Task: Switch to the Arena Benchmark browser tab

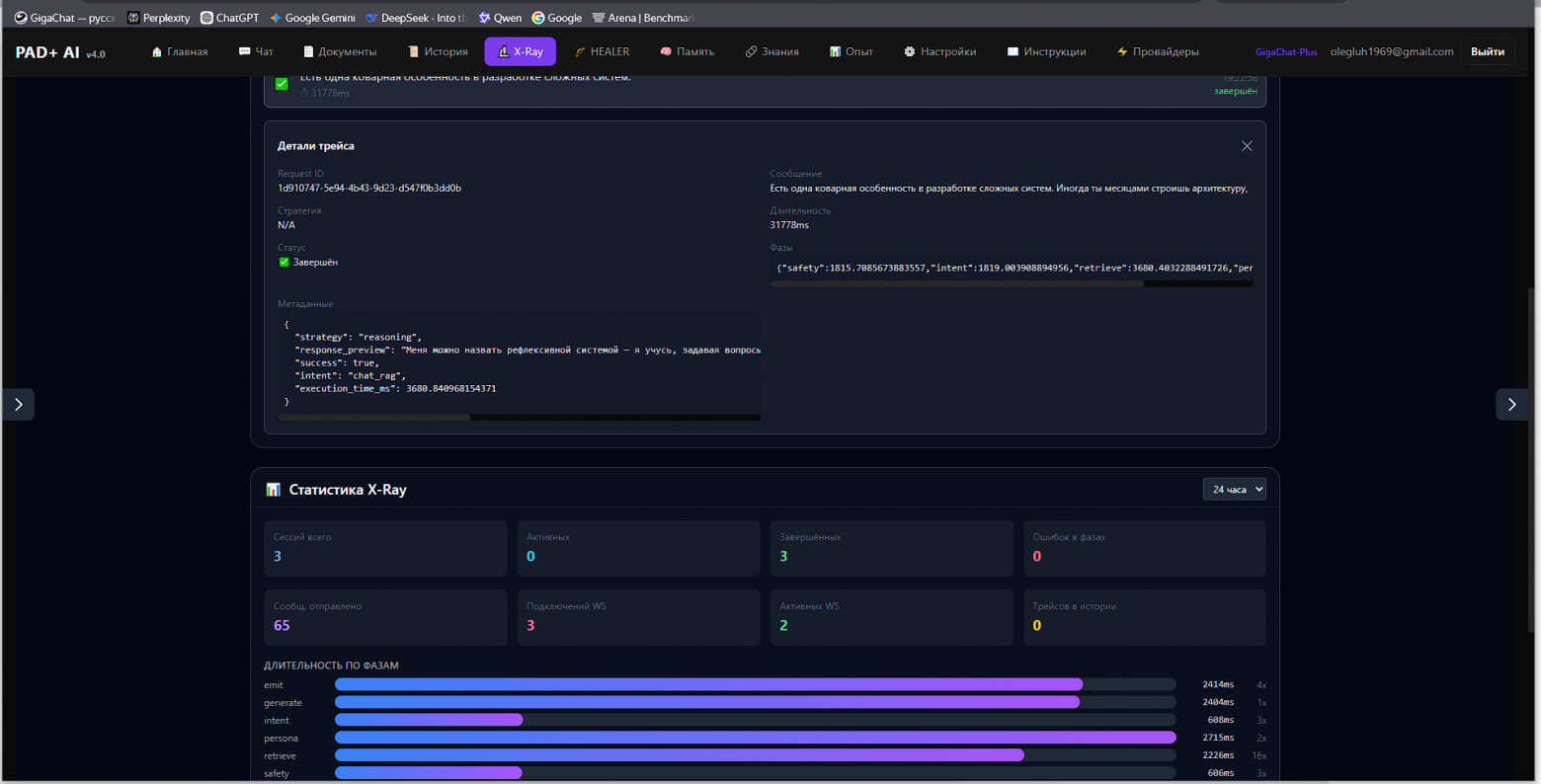Action: (x=643, y=18)
